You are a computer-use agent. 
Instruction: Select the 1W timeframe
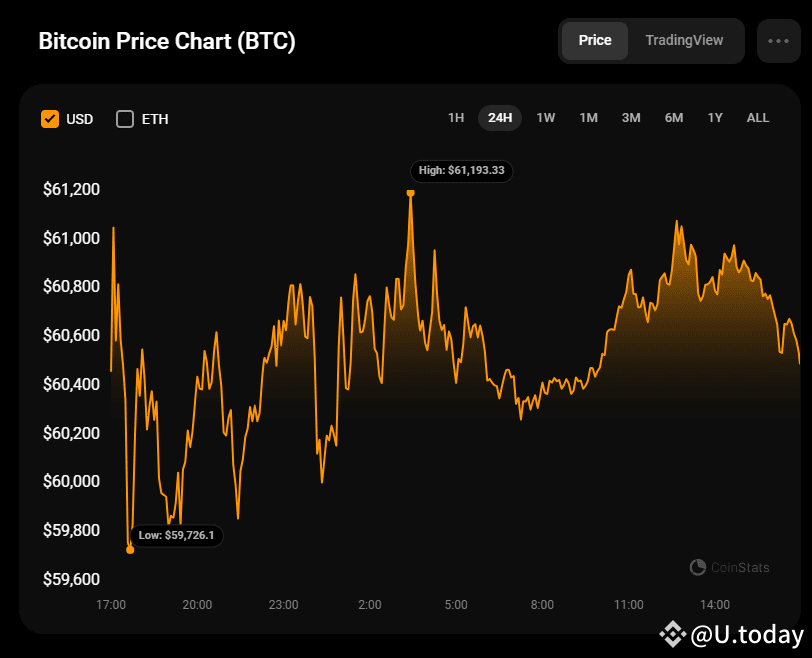point(546,117)
